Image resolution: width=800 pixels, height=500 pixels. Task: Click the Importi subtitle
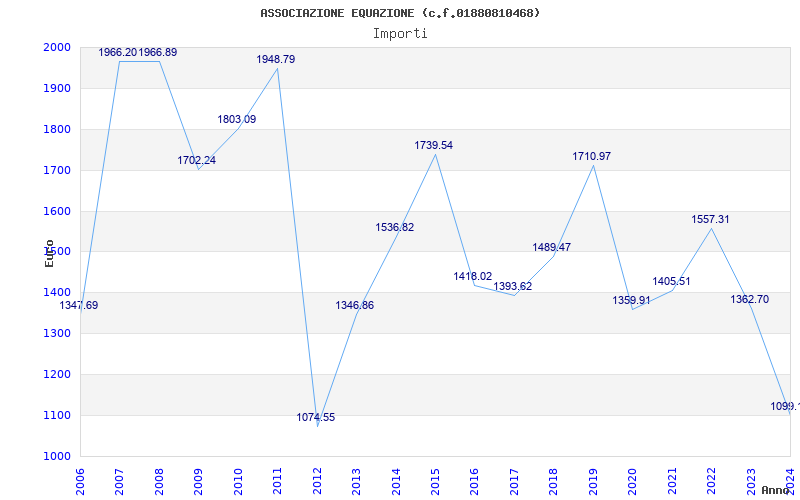click(x=400, y=34)
